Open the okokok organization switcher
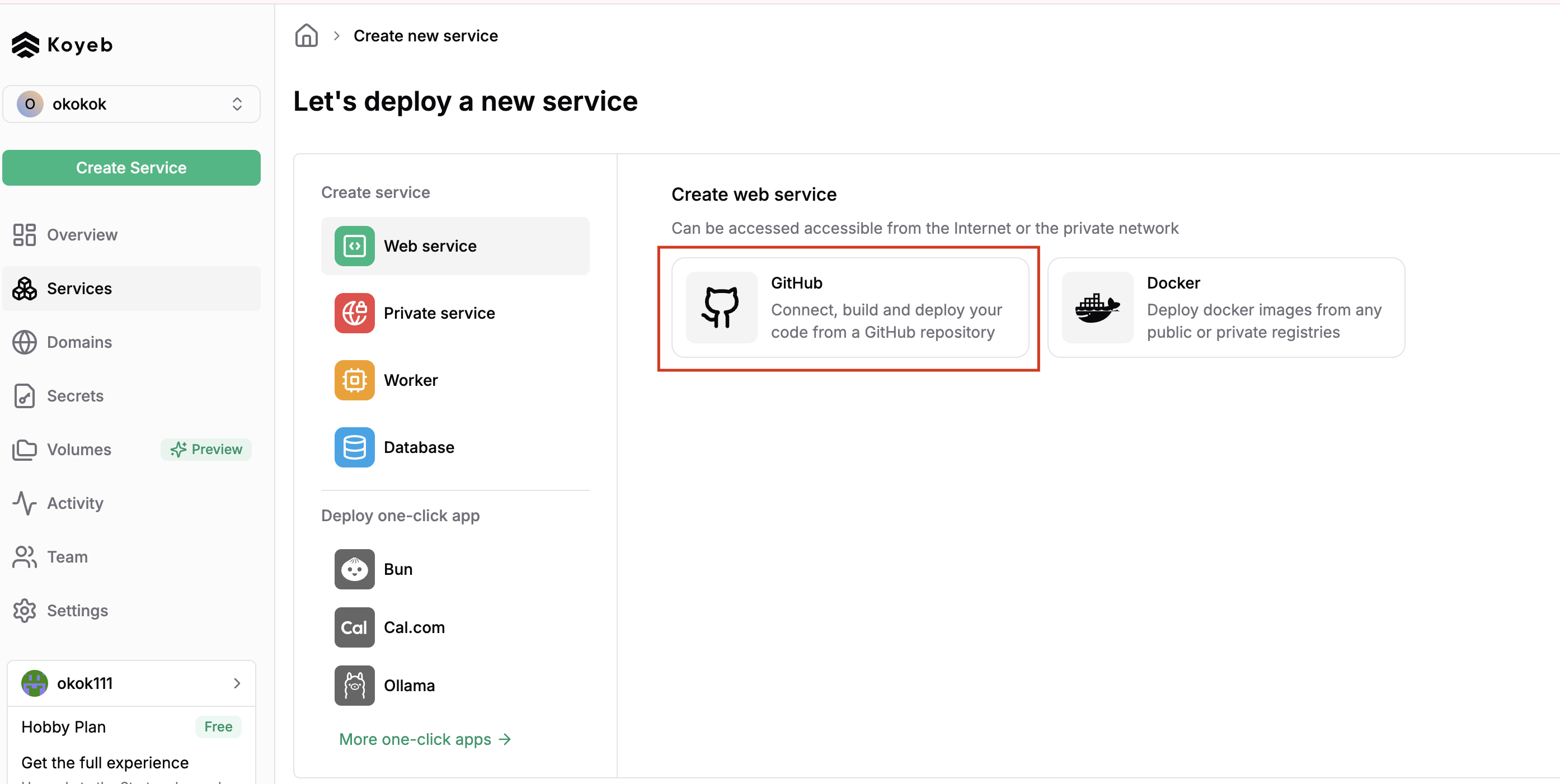The width and height of the screenshot is (1560, 784). pyautogui.click(x=131, y=103)
